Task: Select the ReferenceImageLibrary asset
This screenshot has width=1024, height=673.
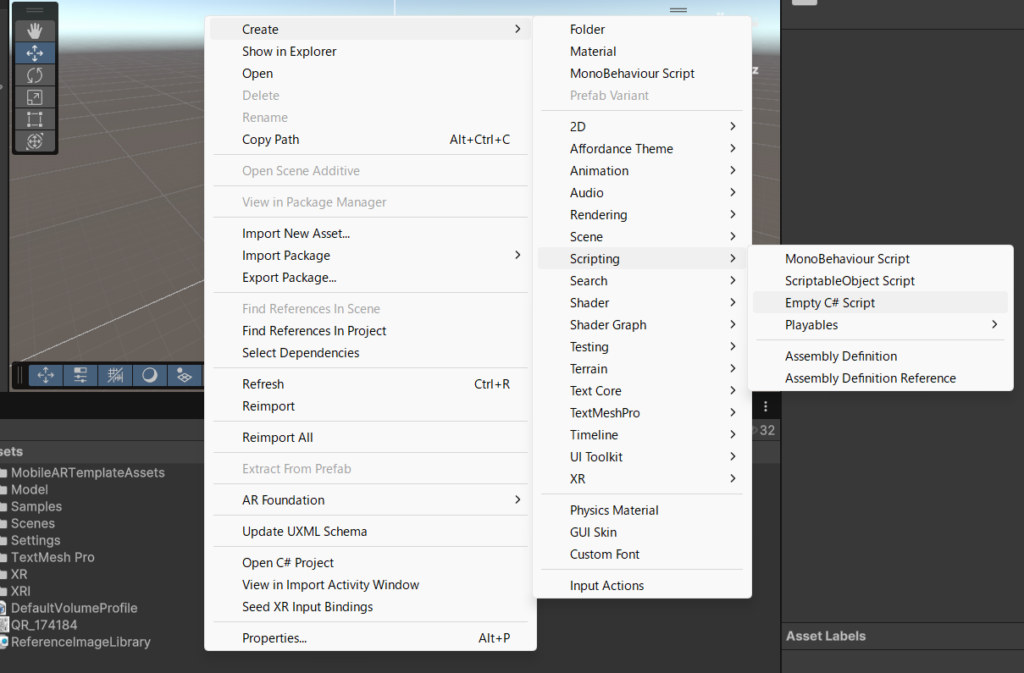Action: pos(80,642)
